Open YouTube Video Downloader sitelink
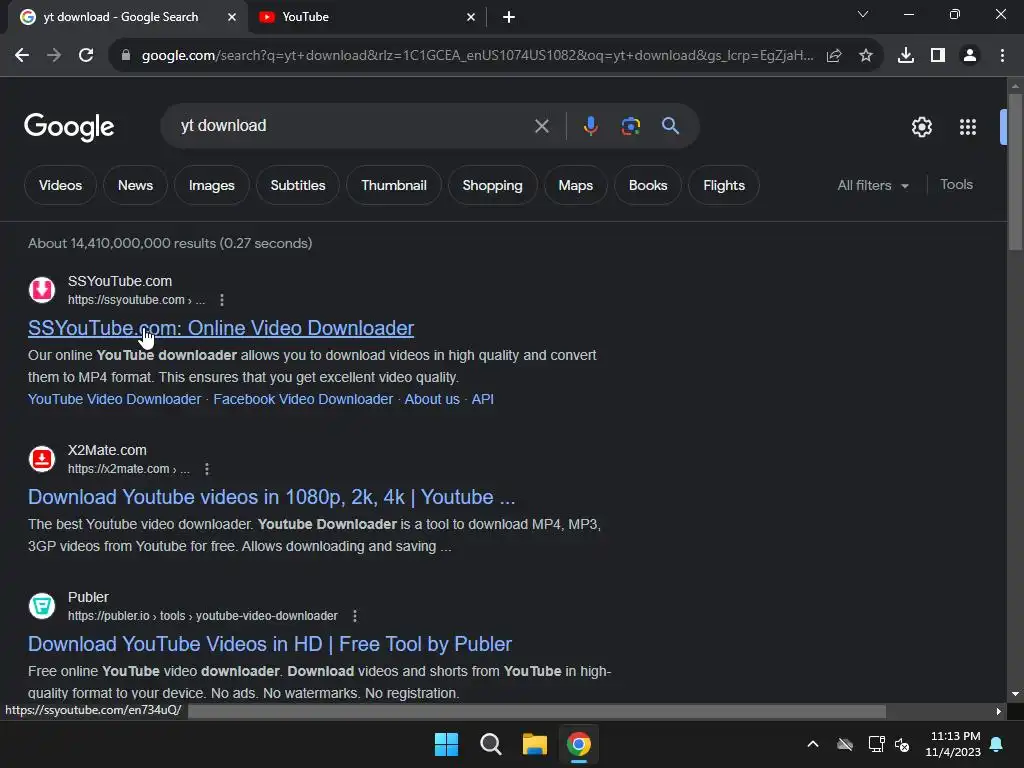The height and width of the screenshot is (768, 1024). point(114,399)
